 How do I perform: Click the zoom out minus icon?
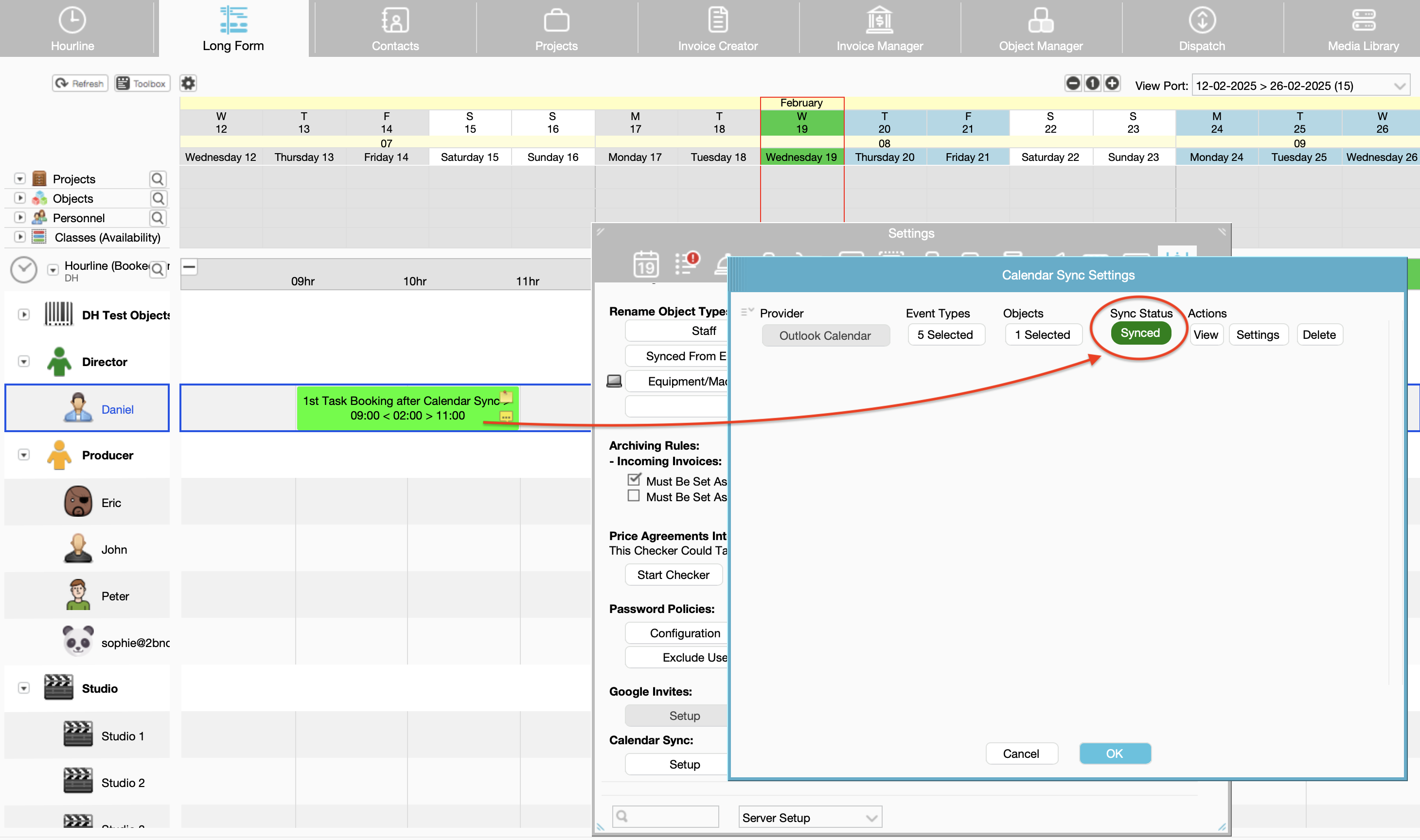1072,83
